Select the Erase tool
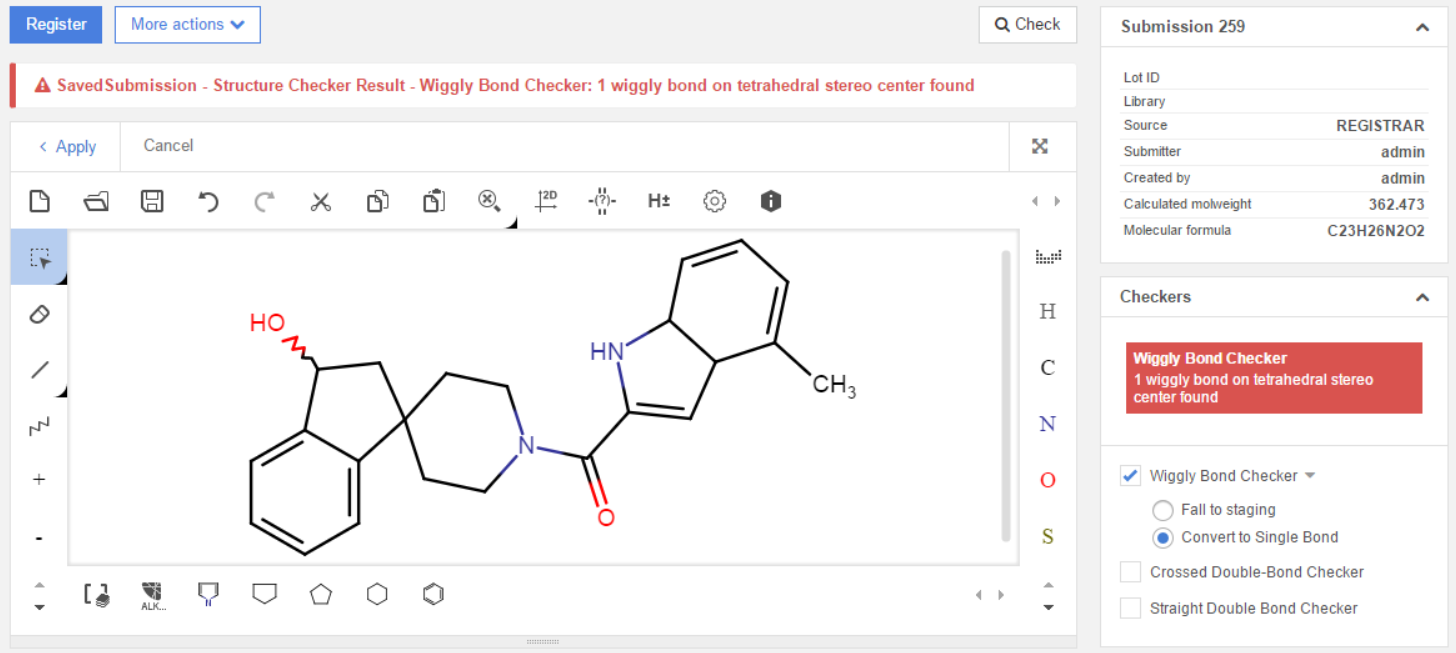Image resolution: width=1456 pixels, height=653 pixels. pyautogui.click(x=40, y=314)
